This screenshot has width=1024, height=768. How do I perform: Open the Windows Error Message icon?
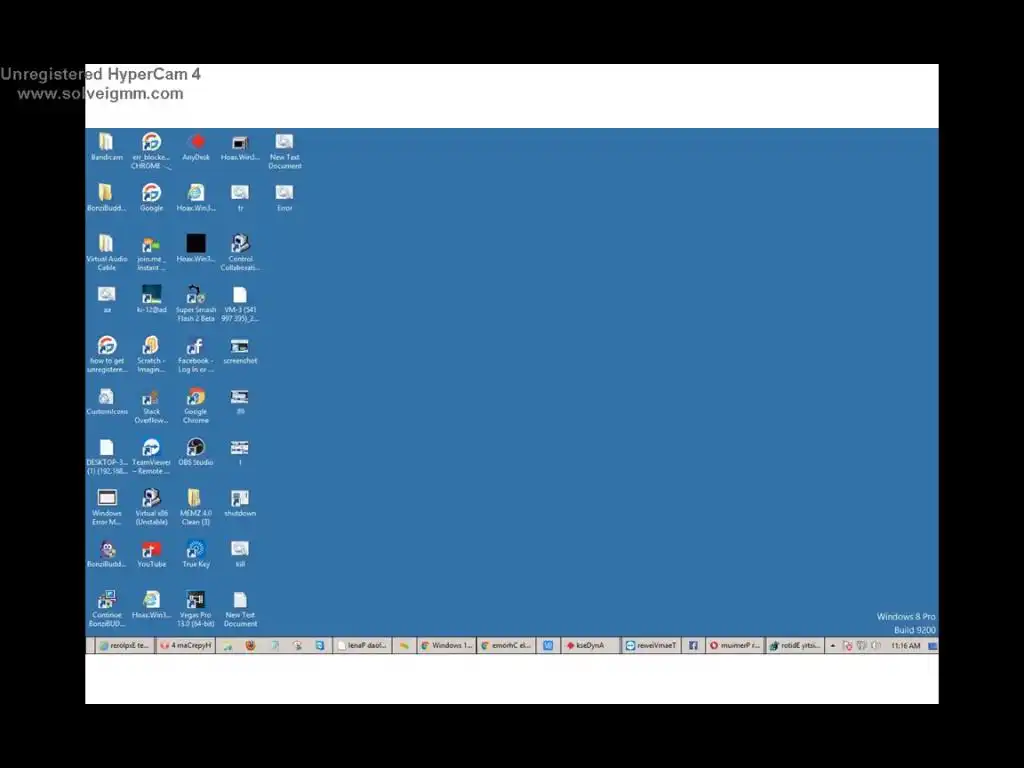pos(106,507)
